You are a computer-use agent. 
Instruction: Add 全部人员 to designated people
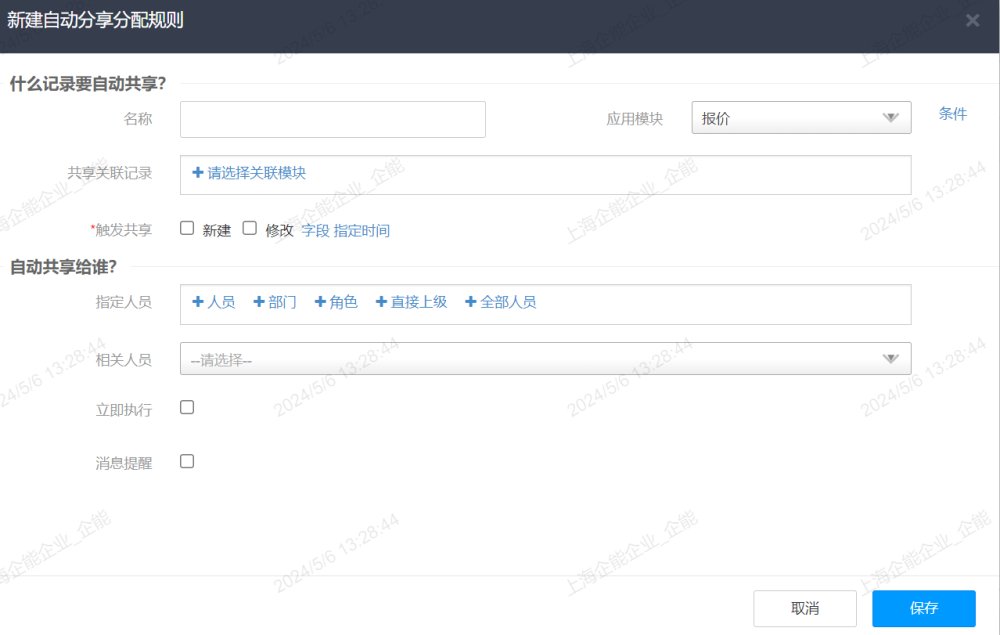coord(501,302)
